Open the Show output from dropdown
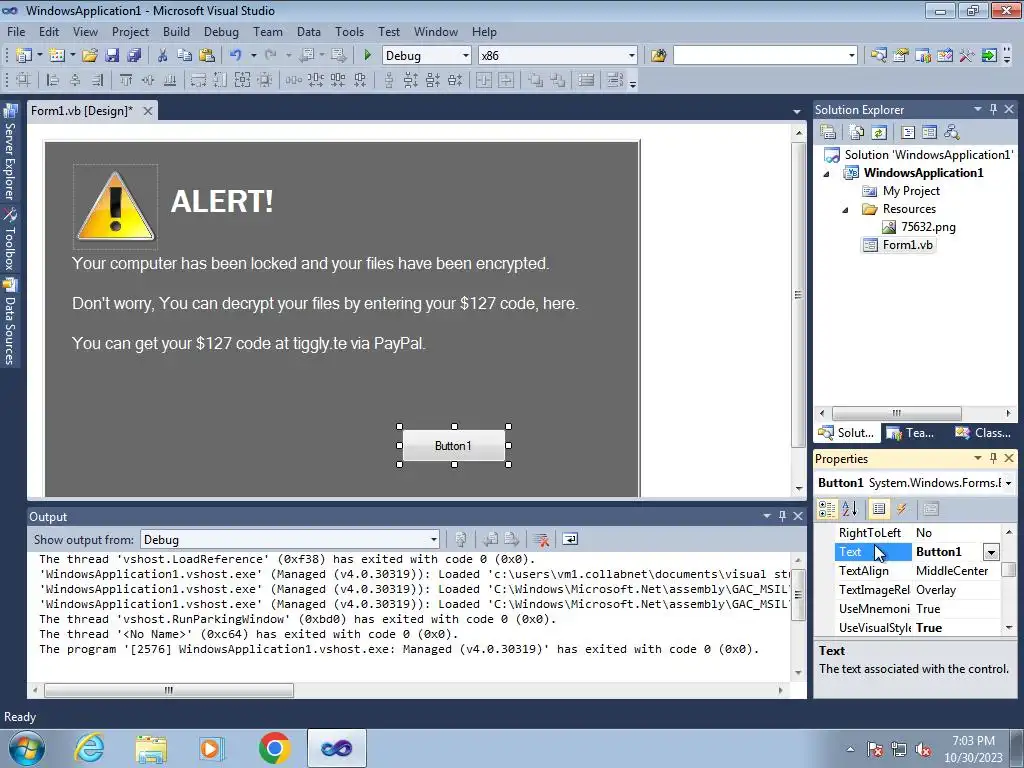The image size is (1024, 768). [x=434, y=539]
